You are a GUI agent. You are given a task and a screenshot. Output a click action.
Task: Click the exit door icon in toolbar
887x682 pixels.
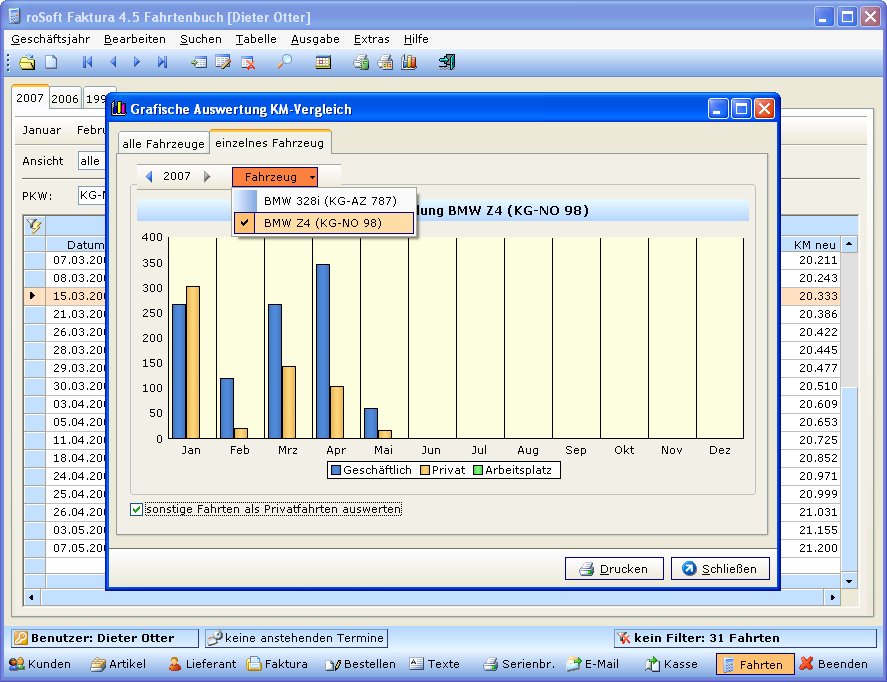click(448, 62)
